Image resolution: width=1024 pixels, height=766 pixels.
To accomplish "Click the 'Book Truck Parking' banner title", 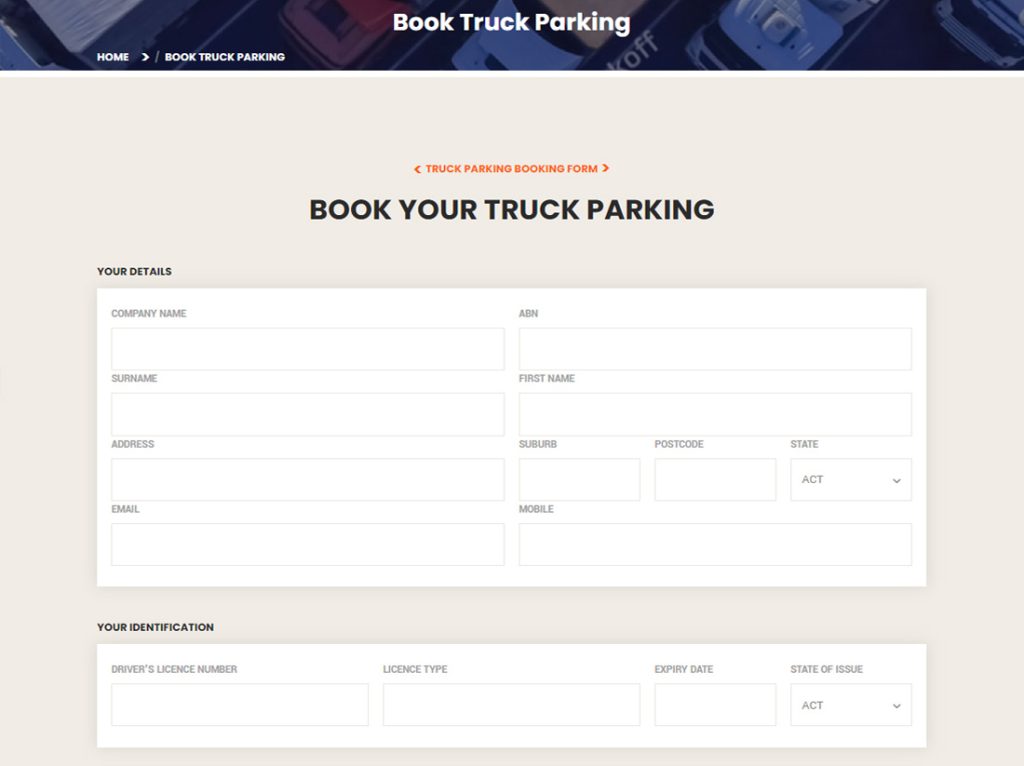I will point(511,22).
